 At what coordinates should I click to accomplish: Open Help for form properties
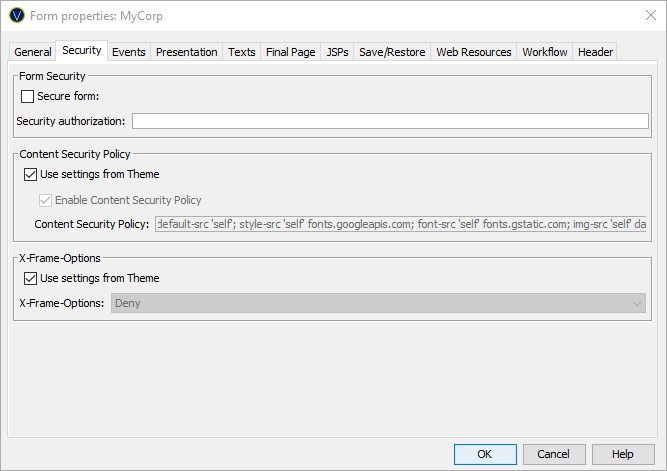[622, 454]
